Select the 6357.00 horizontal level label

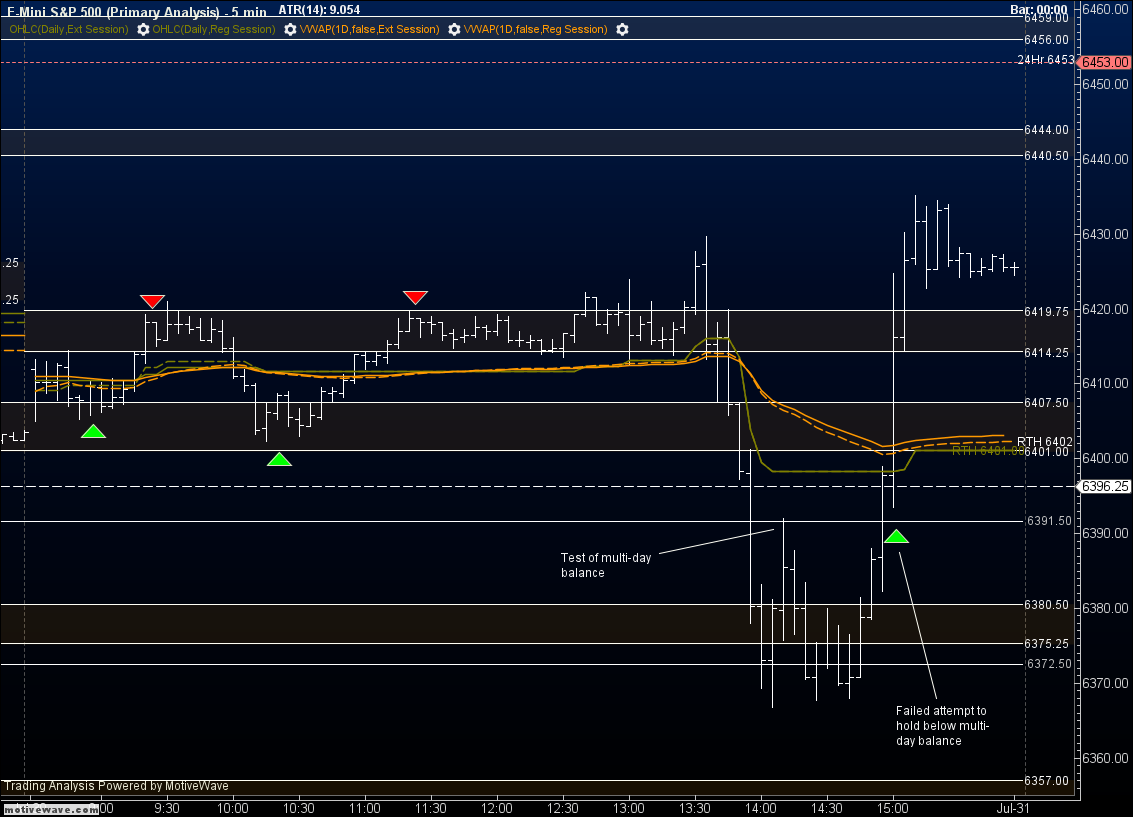1046,781
